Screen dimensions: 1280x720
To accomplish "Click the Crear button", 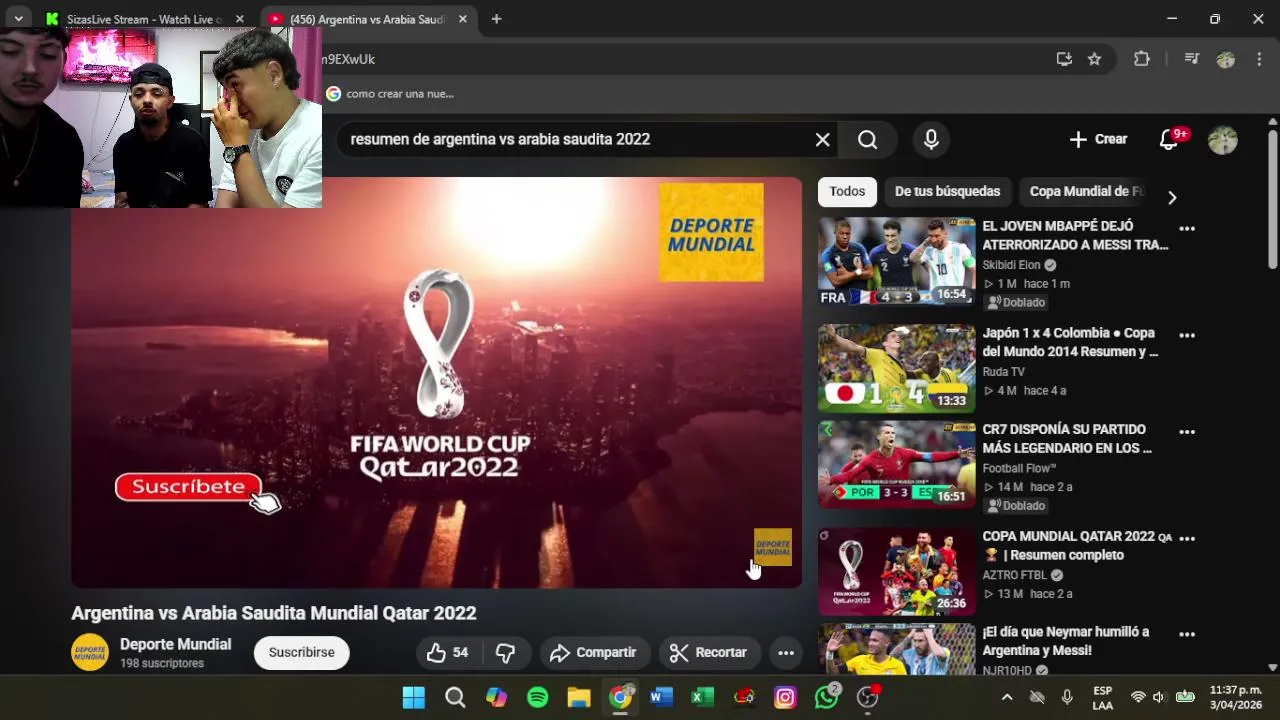I will 1098,140.
